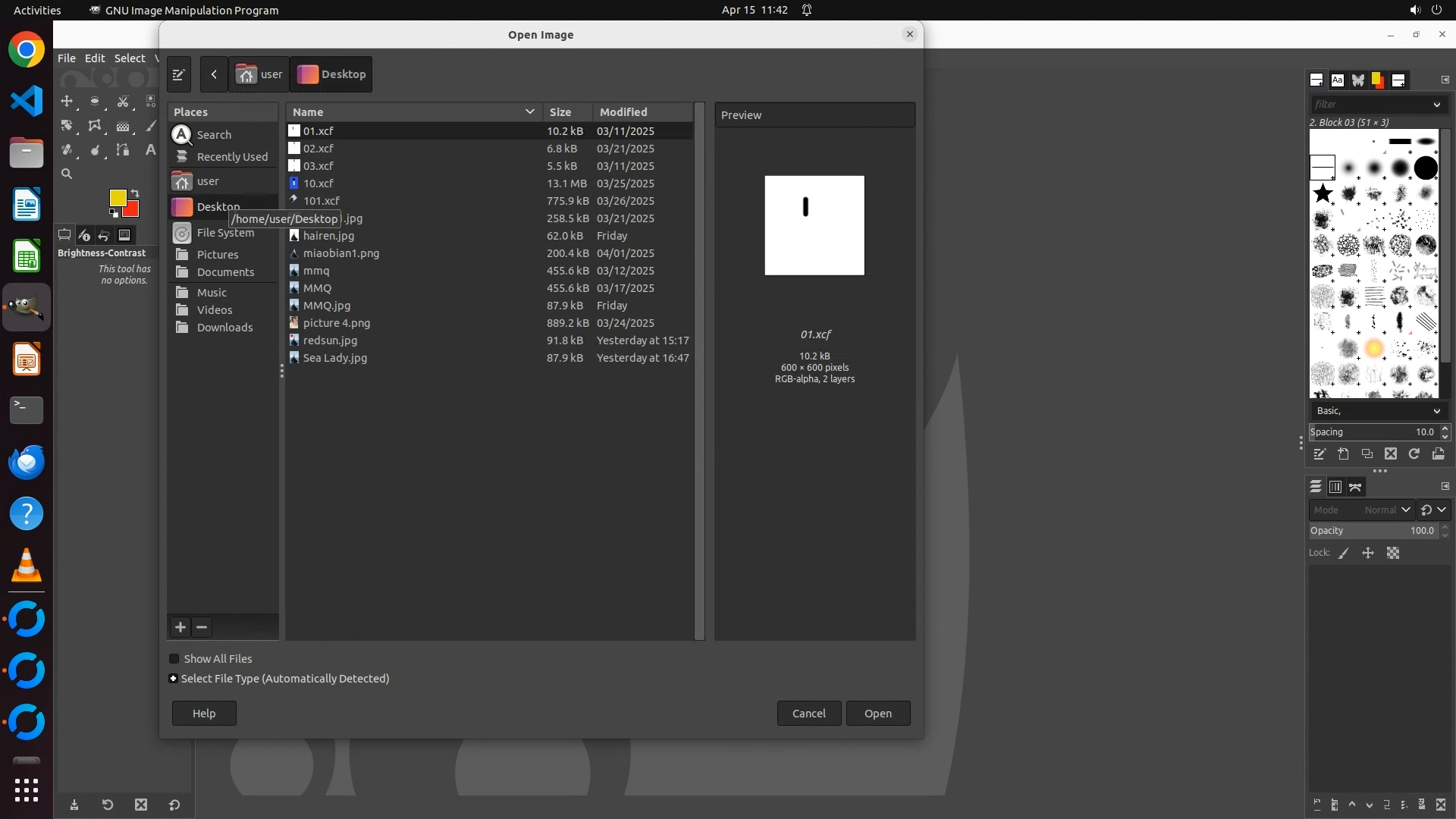Viewport: 1456px width, 819px height.
Task: Open the Edit menu
Action: click(x=95, y=58)
